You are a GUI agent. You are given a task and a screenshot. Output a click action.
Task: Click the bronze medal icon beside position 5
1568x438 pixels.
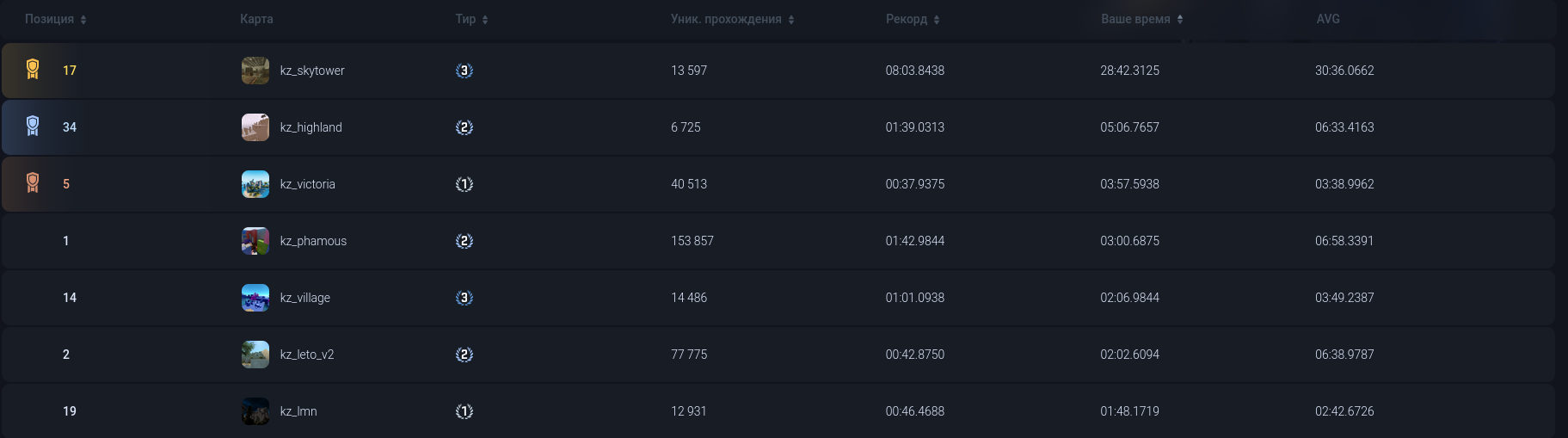click(x=33, y=183)
